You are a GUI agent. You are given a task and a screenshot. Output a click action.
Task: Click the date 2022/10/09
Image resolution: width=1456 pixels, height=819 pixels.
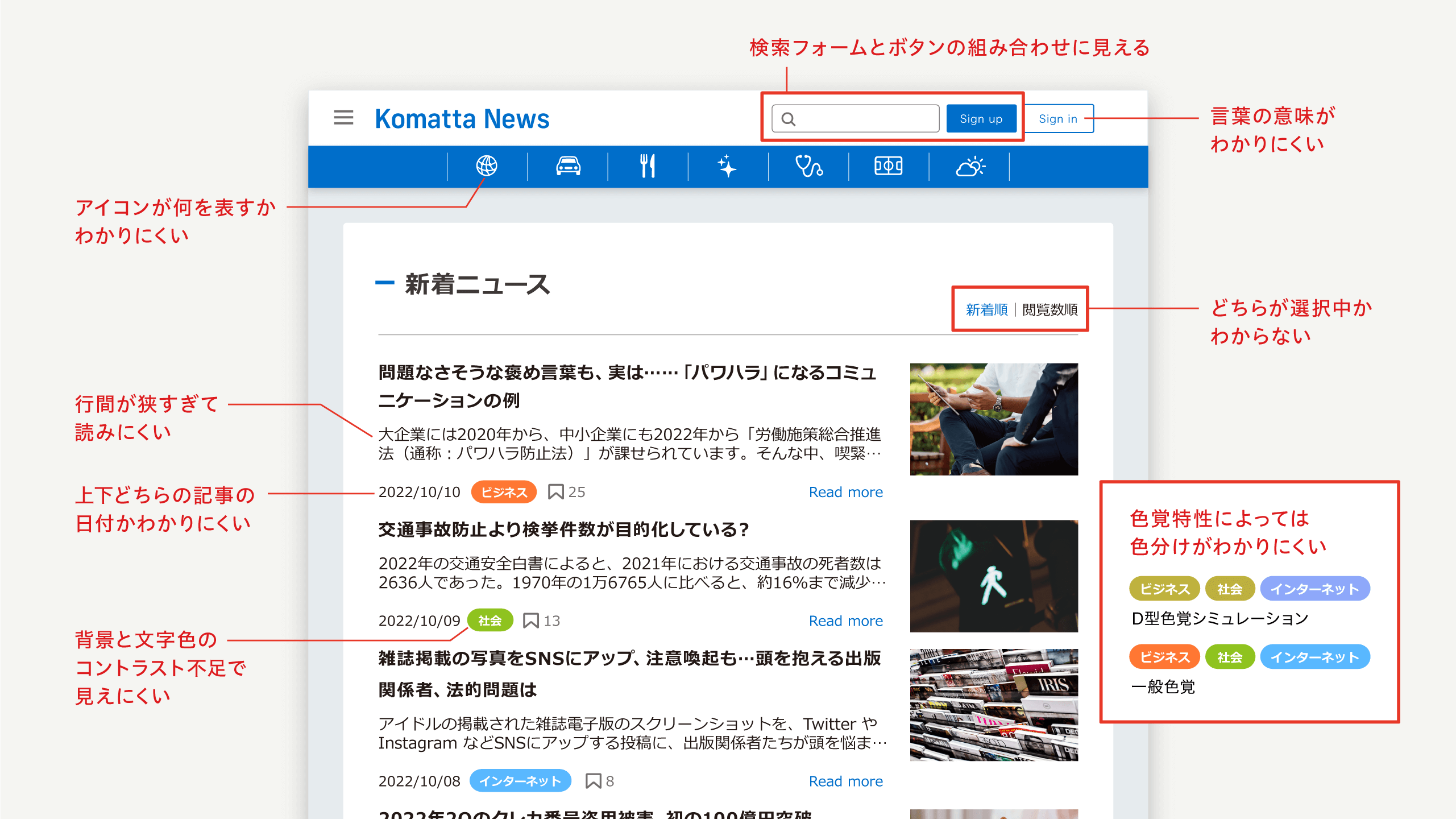coord(419,621)
